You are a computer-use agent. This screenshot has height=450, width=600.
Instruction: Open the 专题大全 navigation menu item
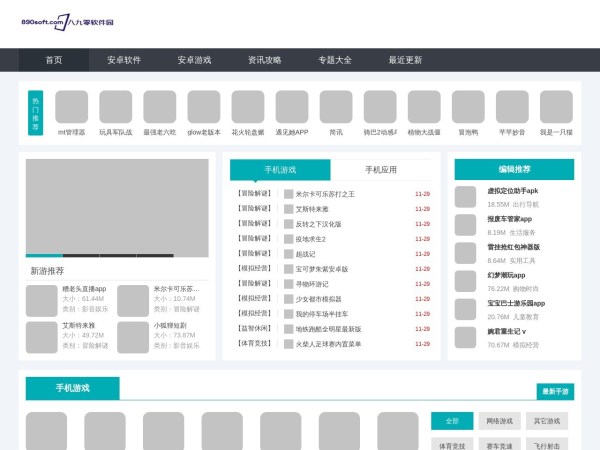click(x=335, y=60)
